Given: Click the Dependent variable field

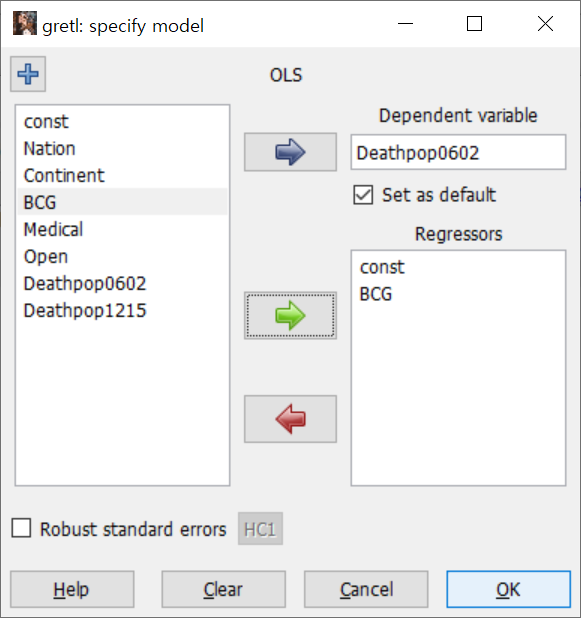Looking at the screenshot, I should click(x=458, y=152).
